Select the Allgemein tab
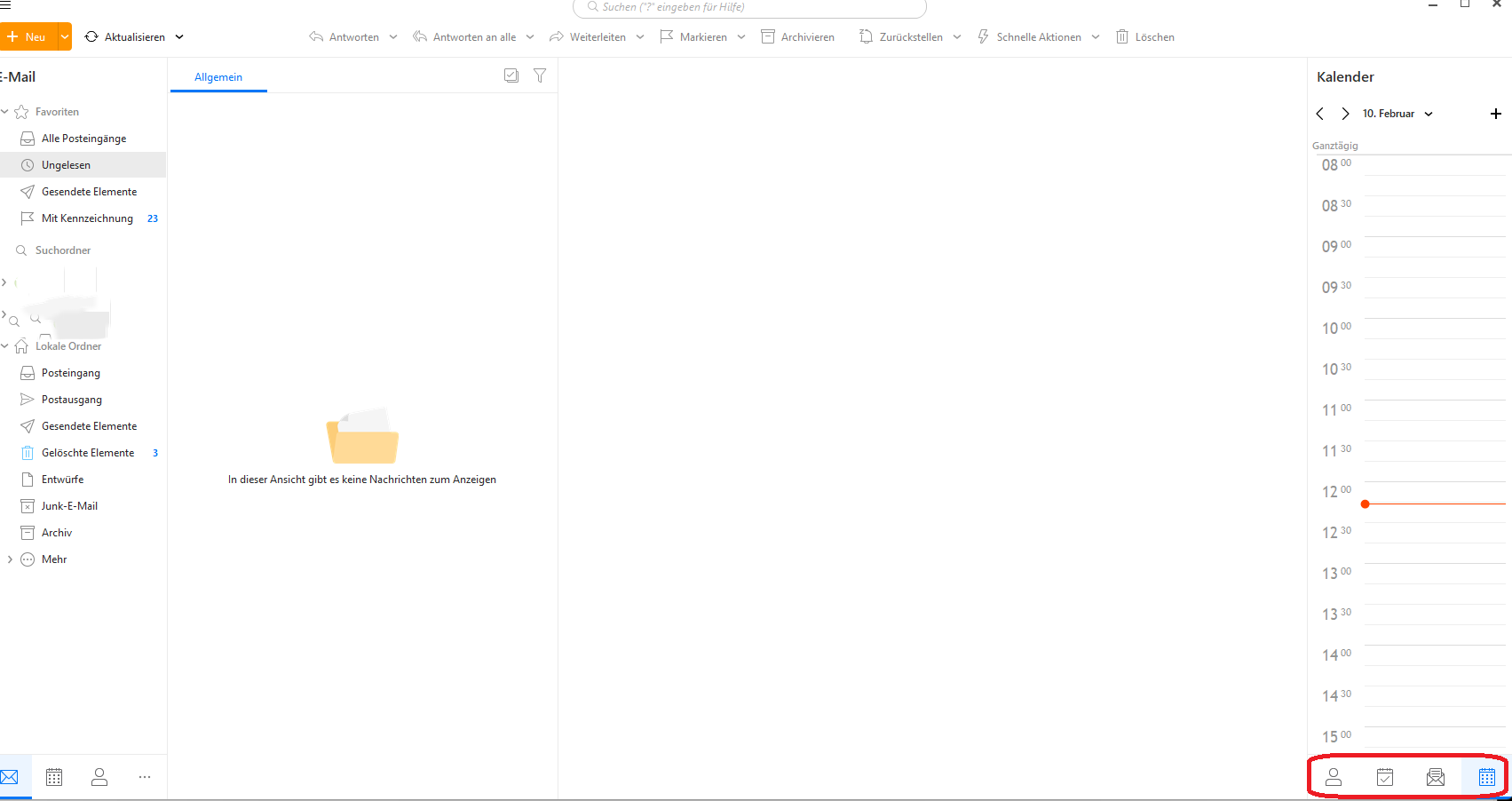1512x801 pixels. pyautogui.click(x=218, y=77)
